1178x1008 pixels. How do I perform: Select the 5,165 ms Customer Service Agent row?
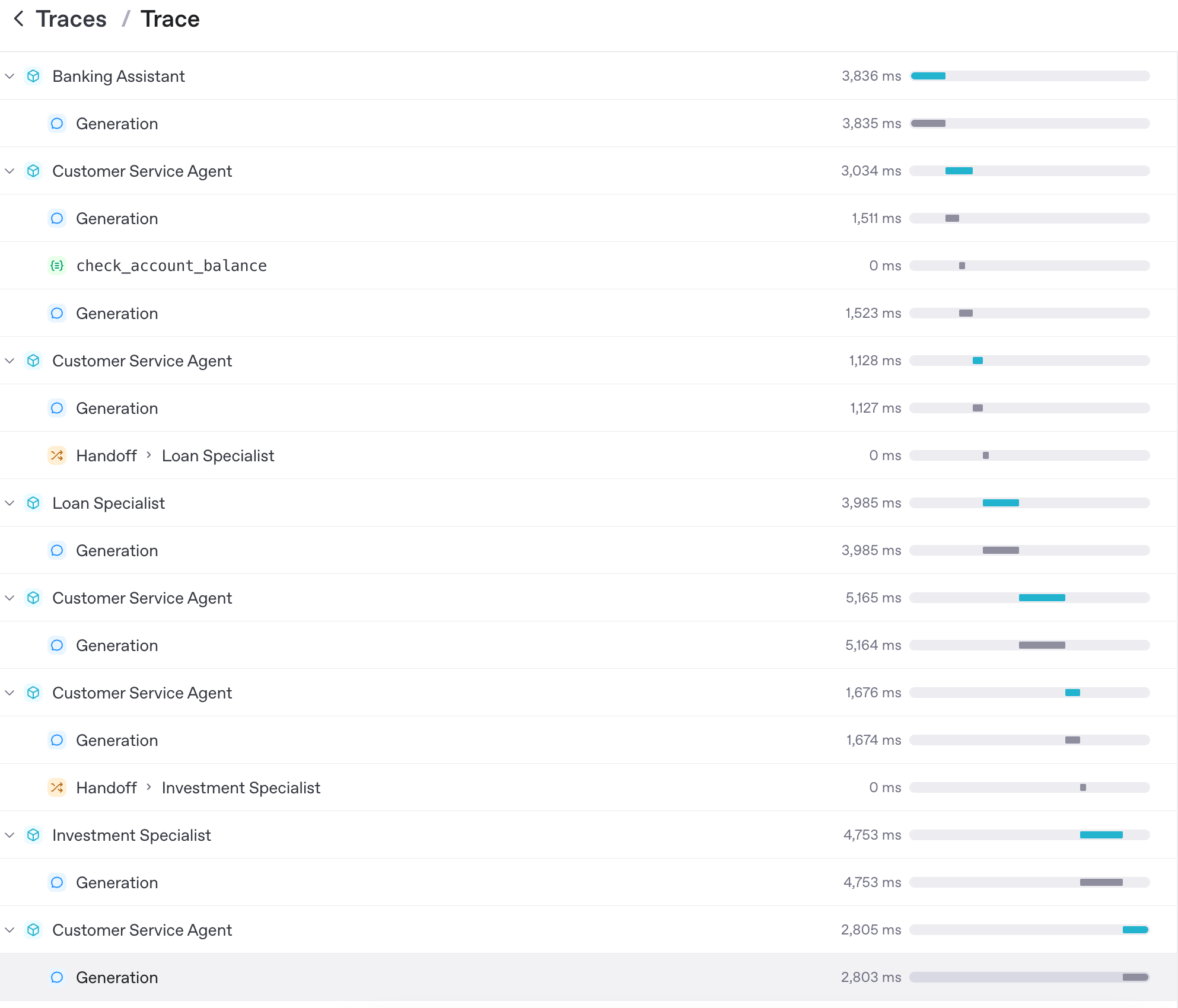pyautogui.click(x=142, y=598)
